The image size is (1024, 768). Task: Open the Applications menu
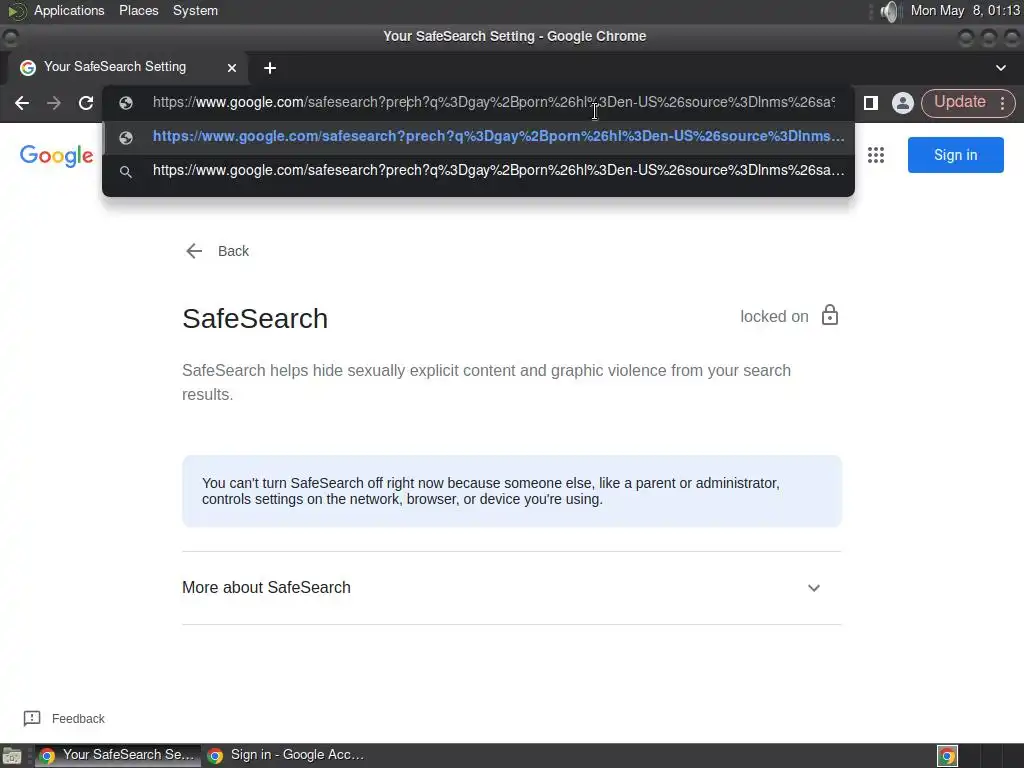[69, 11]
